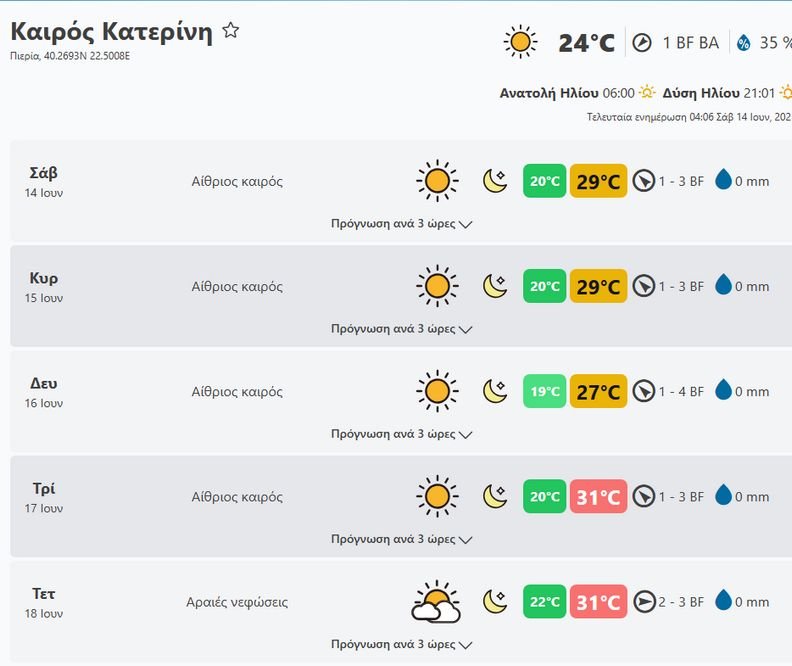Click the humidity droplet icon beside 35 %

pos(744,43)
